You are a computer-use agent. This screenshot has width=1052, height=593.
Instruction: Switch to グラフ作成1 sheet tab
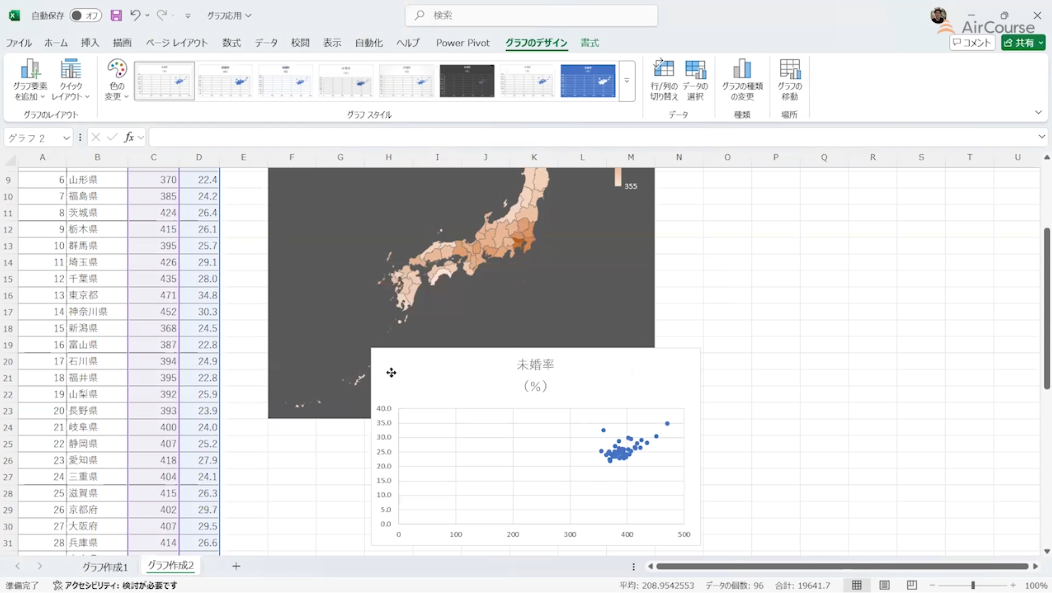click(105, 566)
